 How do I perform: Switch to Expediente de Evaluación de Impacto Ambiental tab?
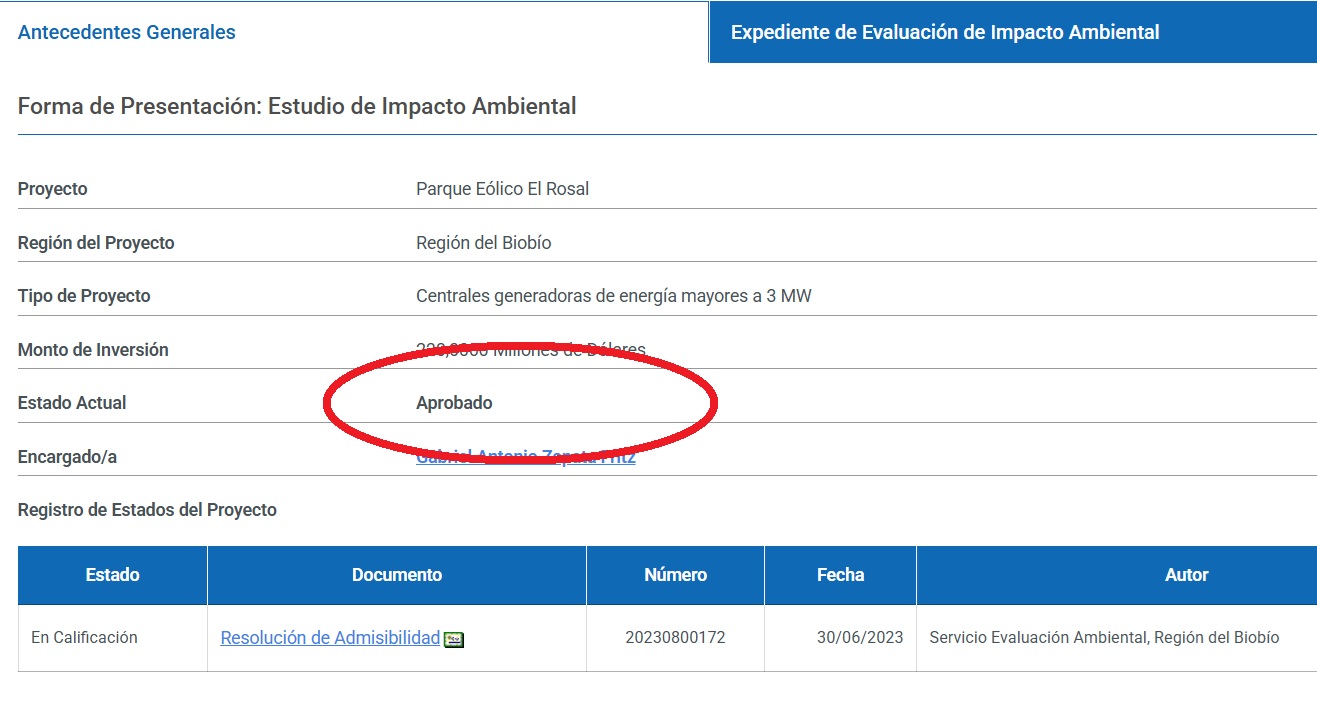(x=944, y=32)
